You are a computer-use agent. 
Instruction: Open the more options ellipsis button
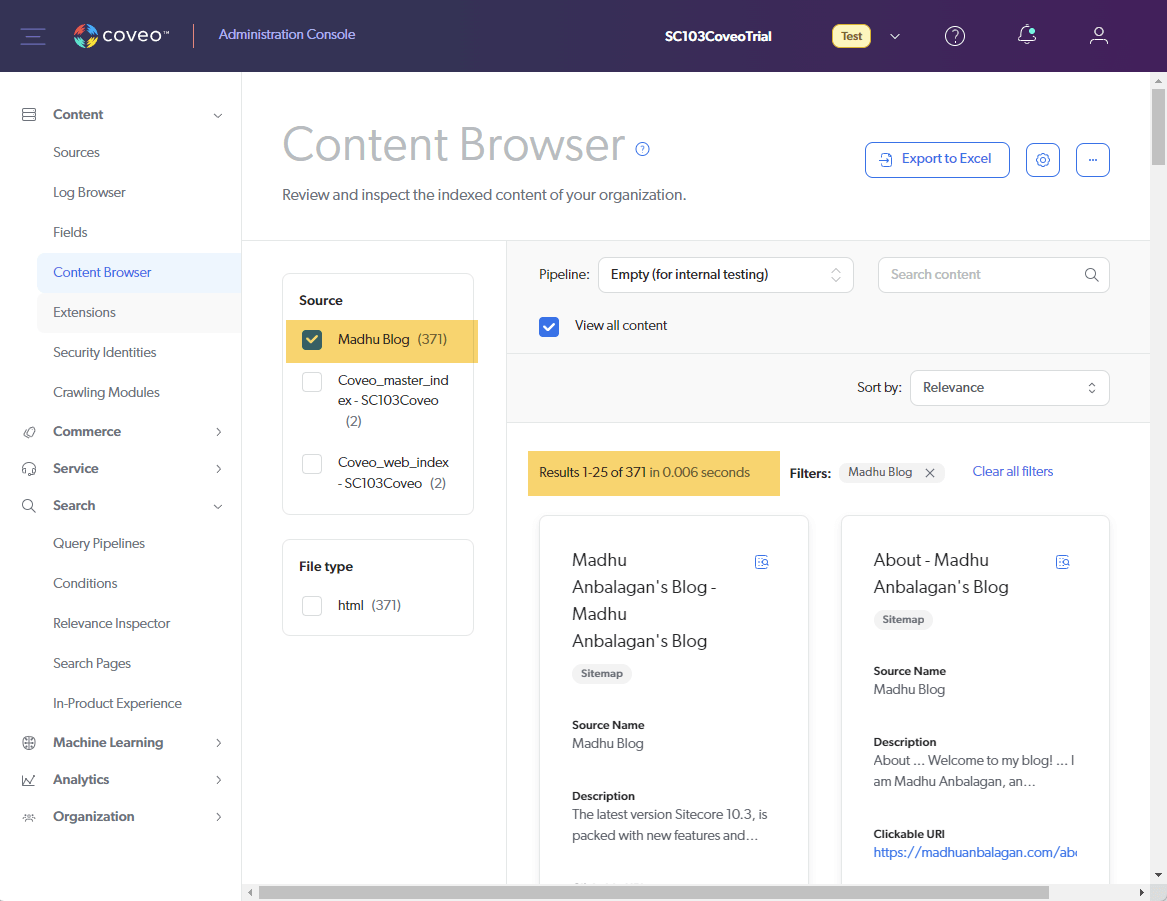coord(1092,160)
